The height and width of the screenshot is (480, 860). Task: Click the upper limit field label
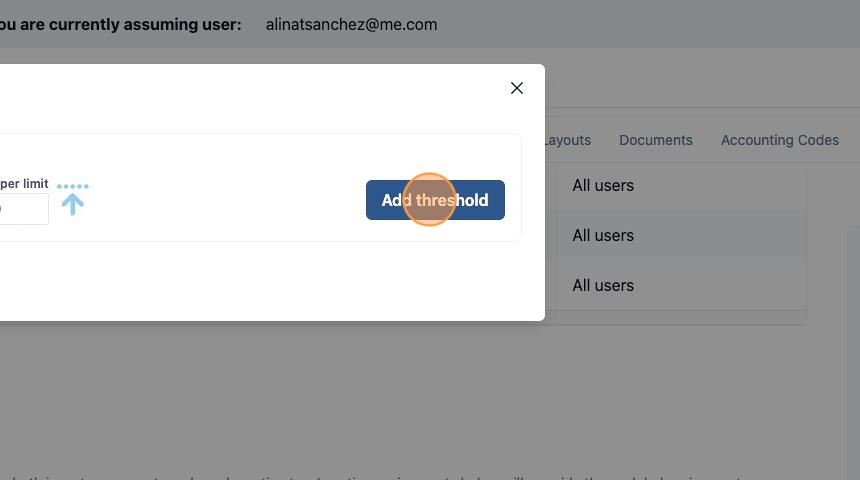click(x=24, y=184)
